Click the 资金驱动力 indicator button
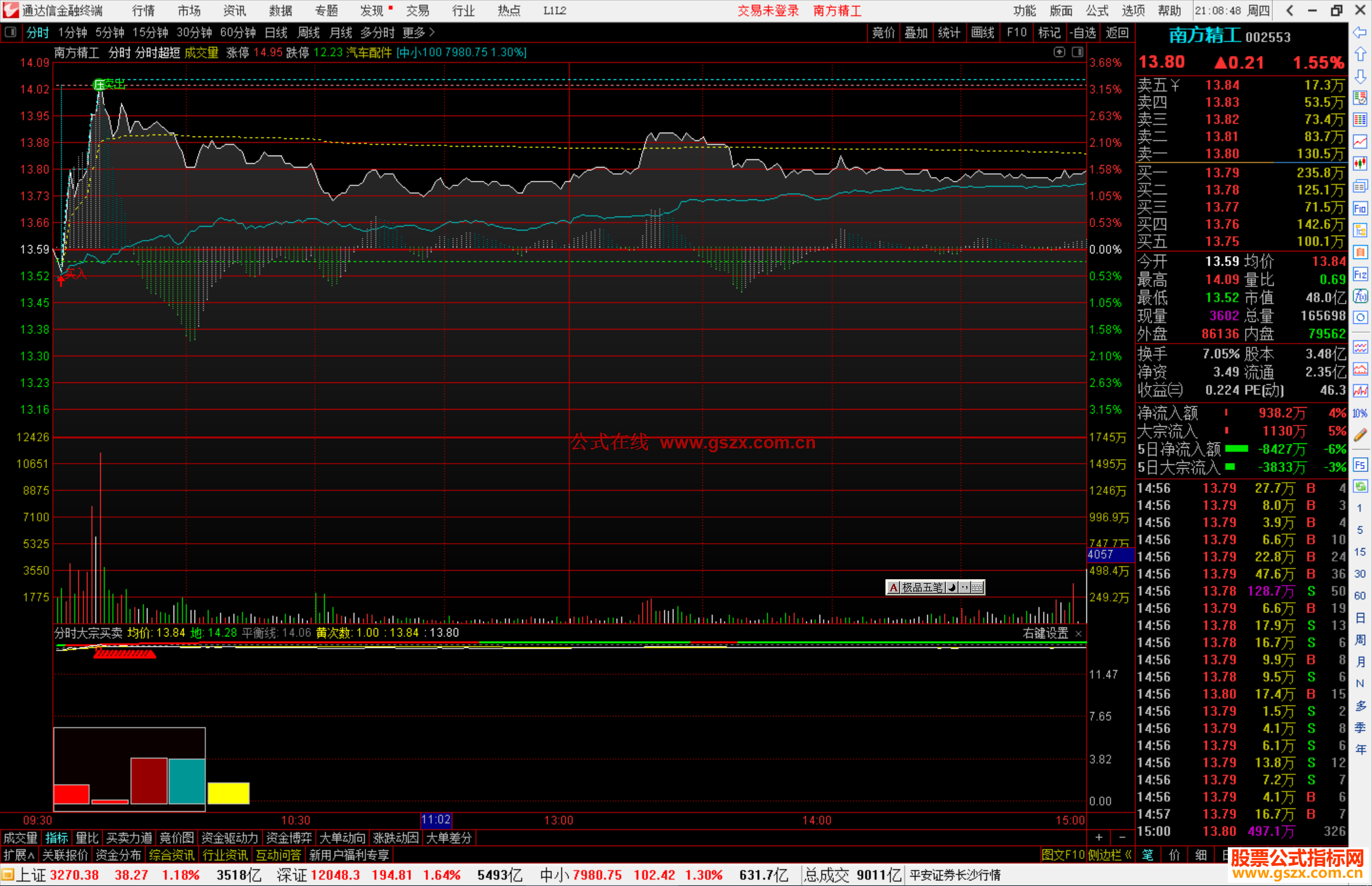 (x=229, y=838)
